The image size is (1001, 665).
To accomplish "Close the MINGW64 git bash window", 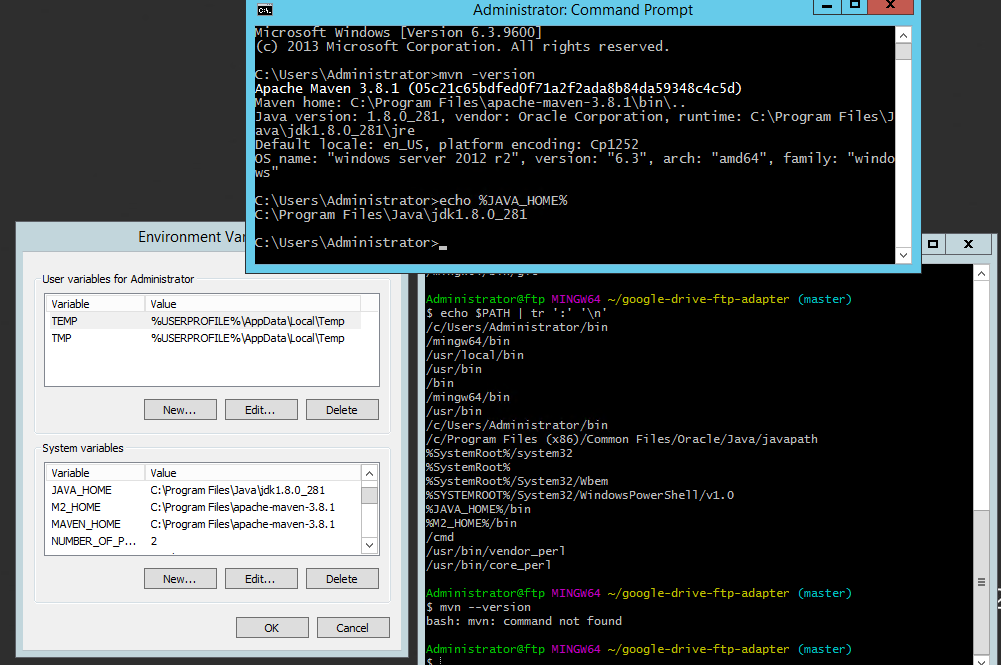I will click(968, 244).
